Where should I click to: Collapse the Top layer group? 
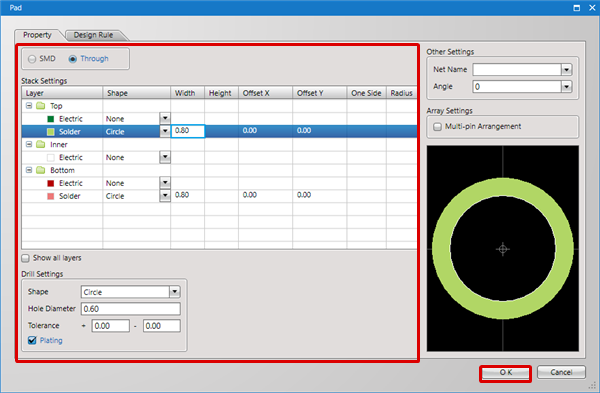click(29, 106)
